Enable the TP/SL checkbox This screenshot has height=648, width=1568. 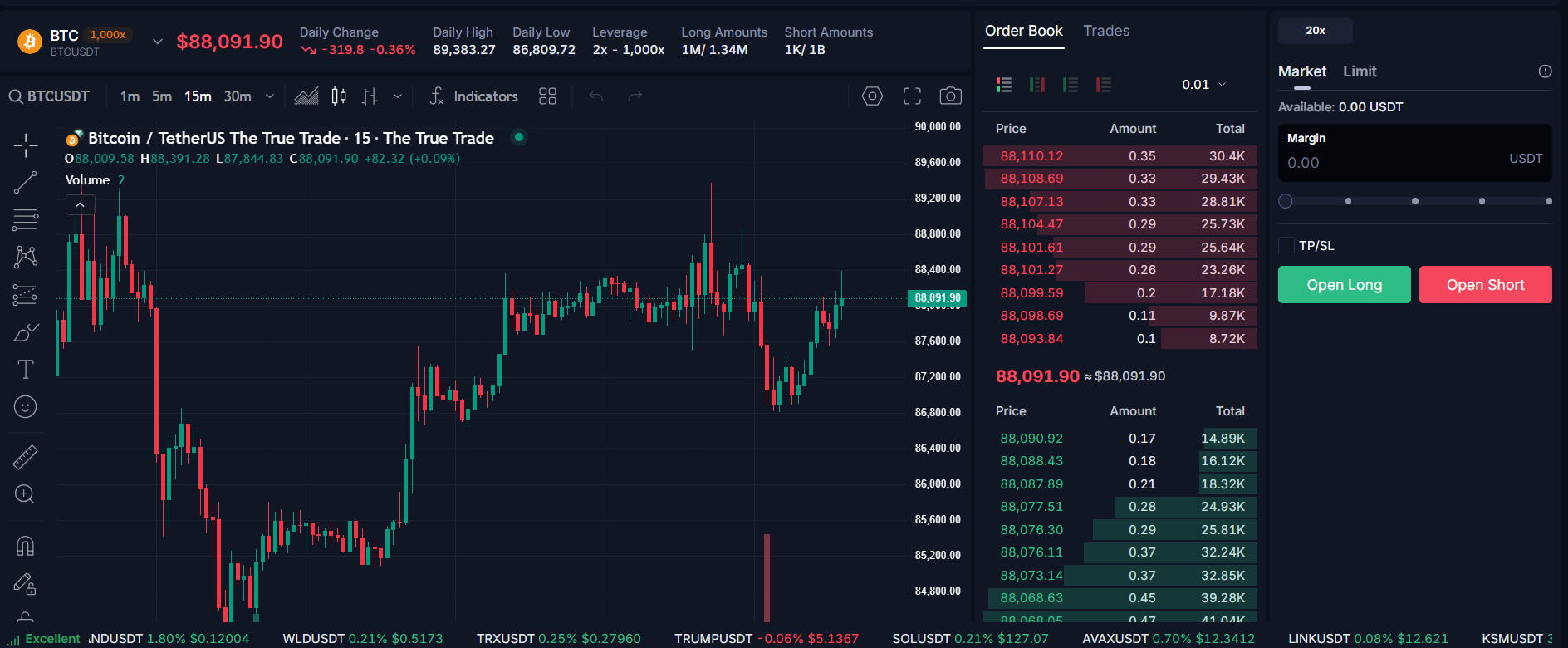[1286, 245]
